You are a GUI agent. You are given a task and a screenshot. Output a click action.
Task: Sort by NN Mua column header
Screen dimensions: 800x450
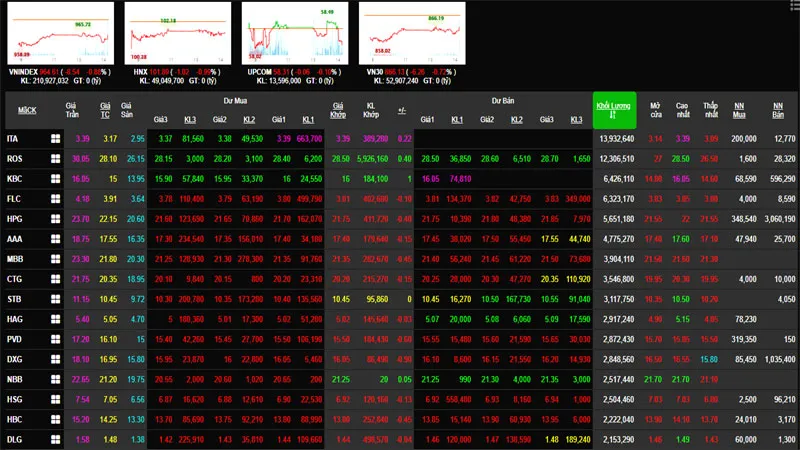[x=739, y=110]
